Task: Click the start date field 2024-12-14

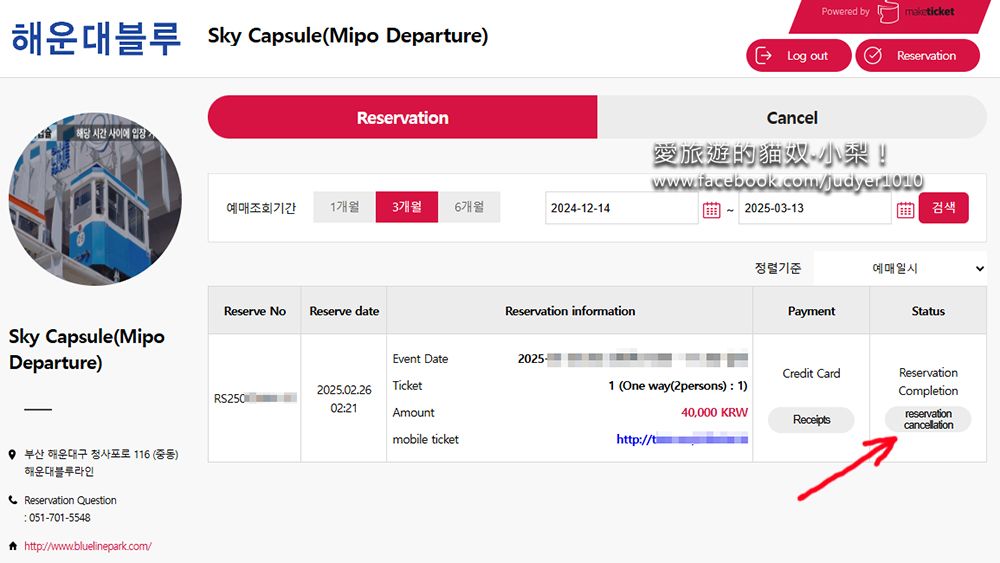Action: coord(622,208)
